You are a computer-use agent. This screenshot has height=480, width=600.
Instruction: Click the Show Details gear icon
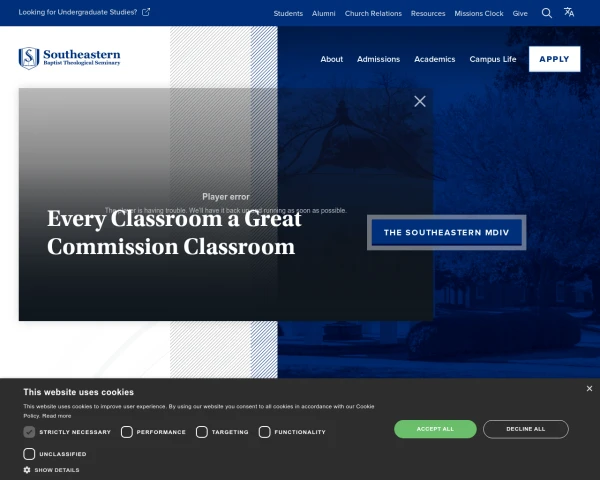click(27, 470)
